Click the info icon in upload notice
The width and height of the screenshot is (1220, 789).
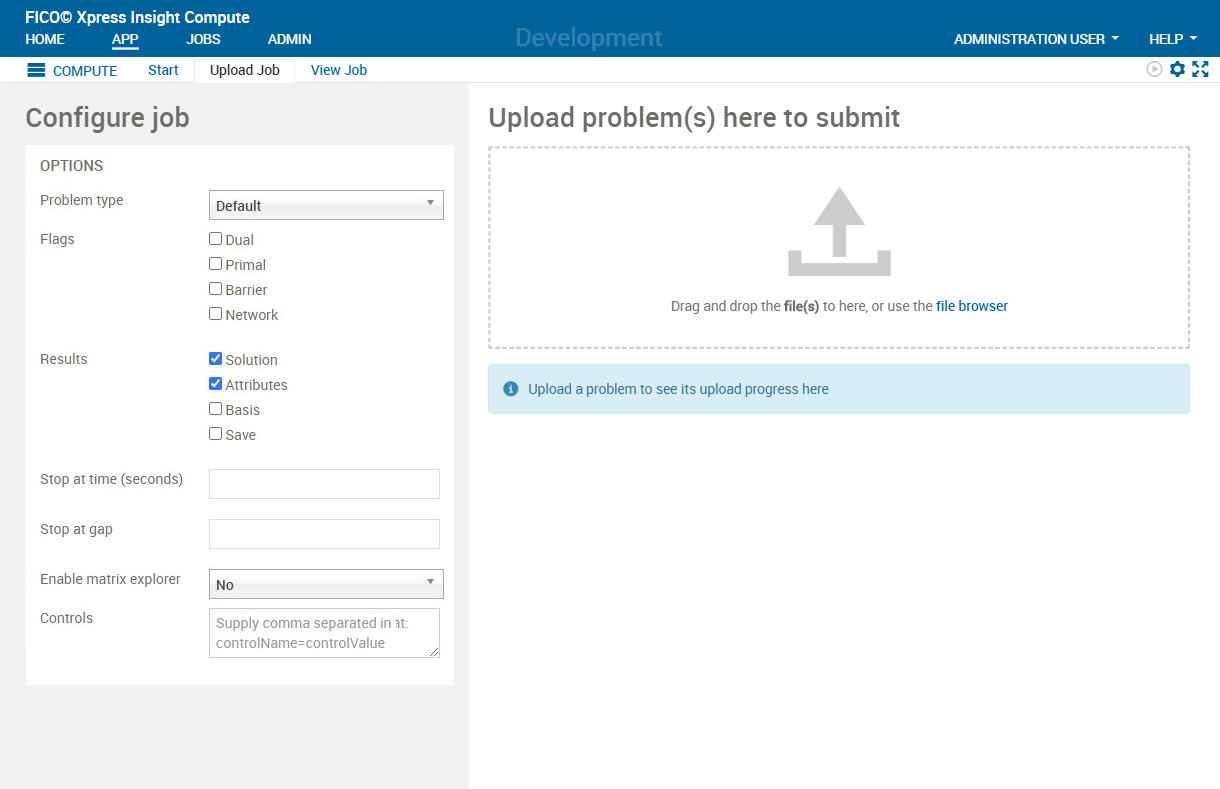coord(511,389)
